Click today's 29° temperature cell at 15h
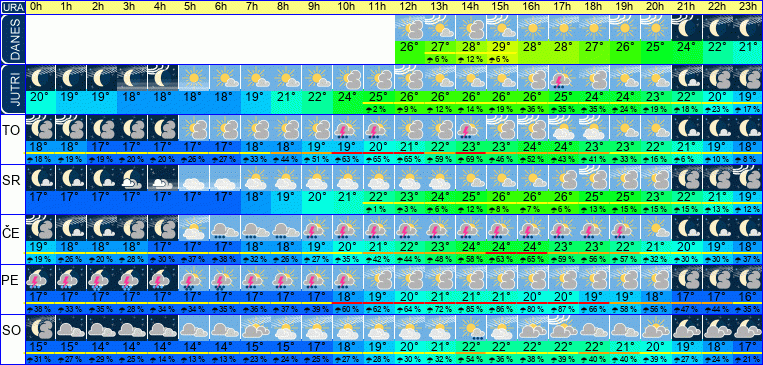The width and height of the screenshot is (763, 365). coord(502,47)
